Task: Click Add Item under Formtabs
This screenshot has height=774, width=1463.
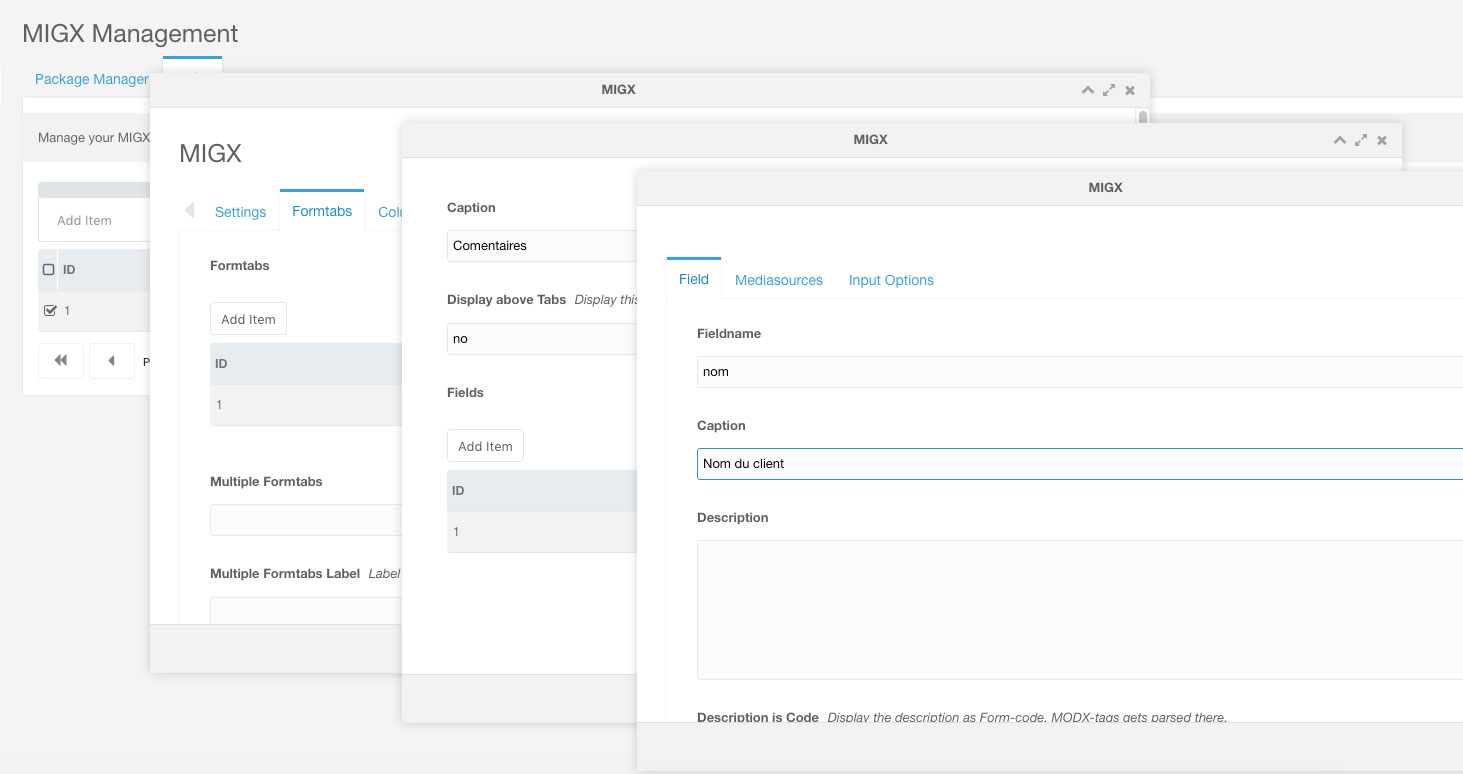Action: tap(248, 319)
